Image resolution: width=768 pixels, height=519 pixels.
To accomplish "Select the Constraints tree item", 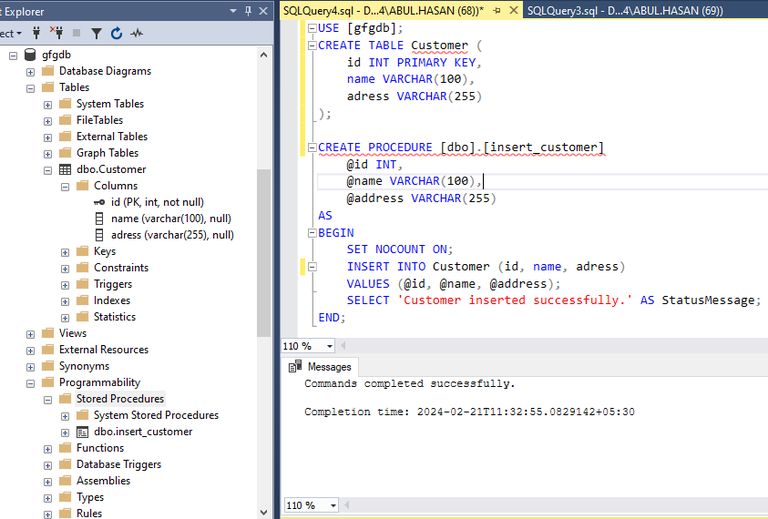I will (121, 267).
